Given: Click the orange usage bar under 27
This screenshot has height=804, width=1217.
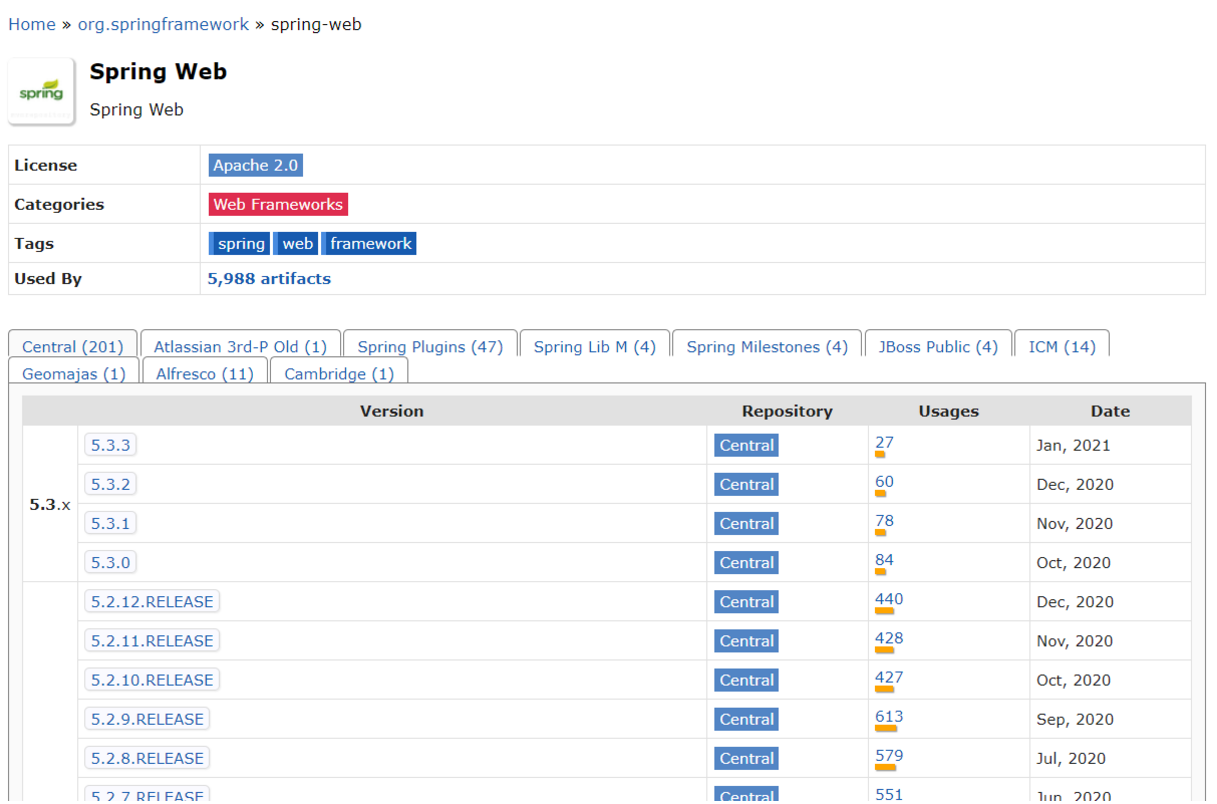Looking at the screenshot, I should (880, 455).
